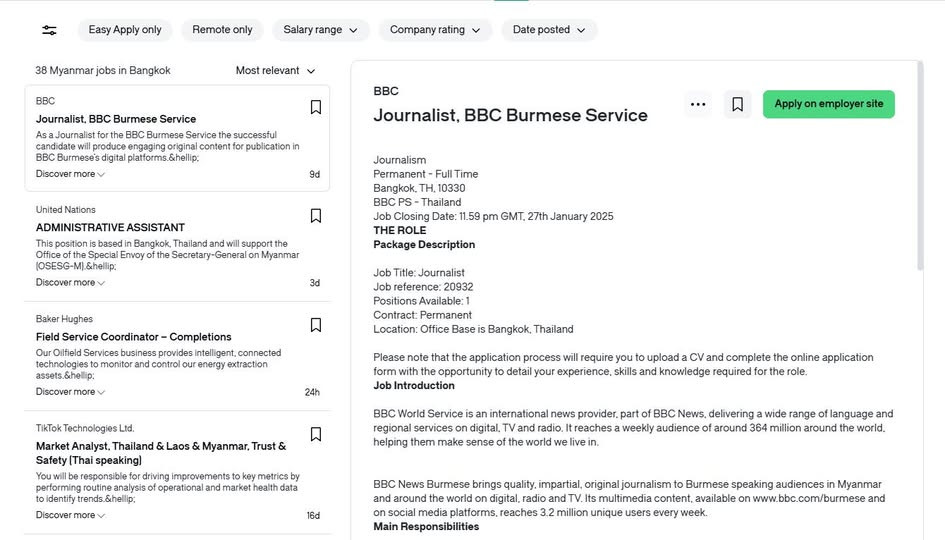Click the 'Job Introduction' heading
This screenshot has width=945, height=540.
tap(414, 386)
